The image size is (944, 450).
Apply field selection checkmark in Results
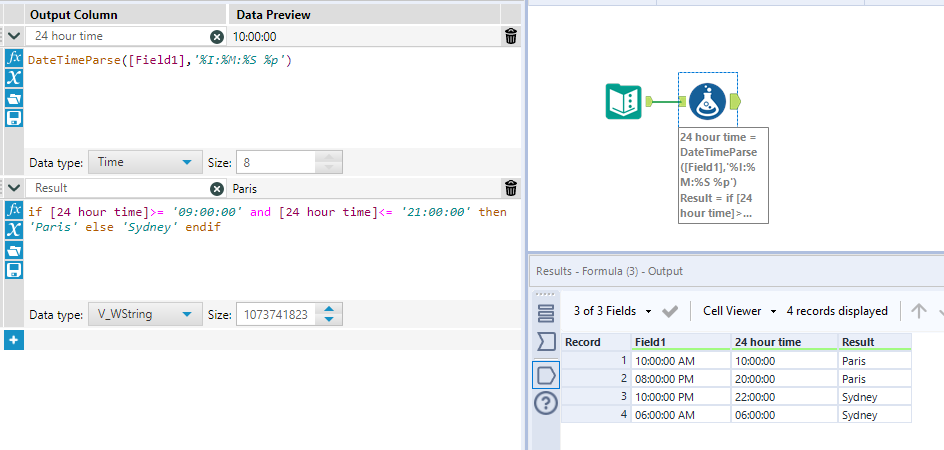(x=669, y=311)
